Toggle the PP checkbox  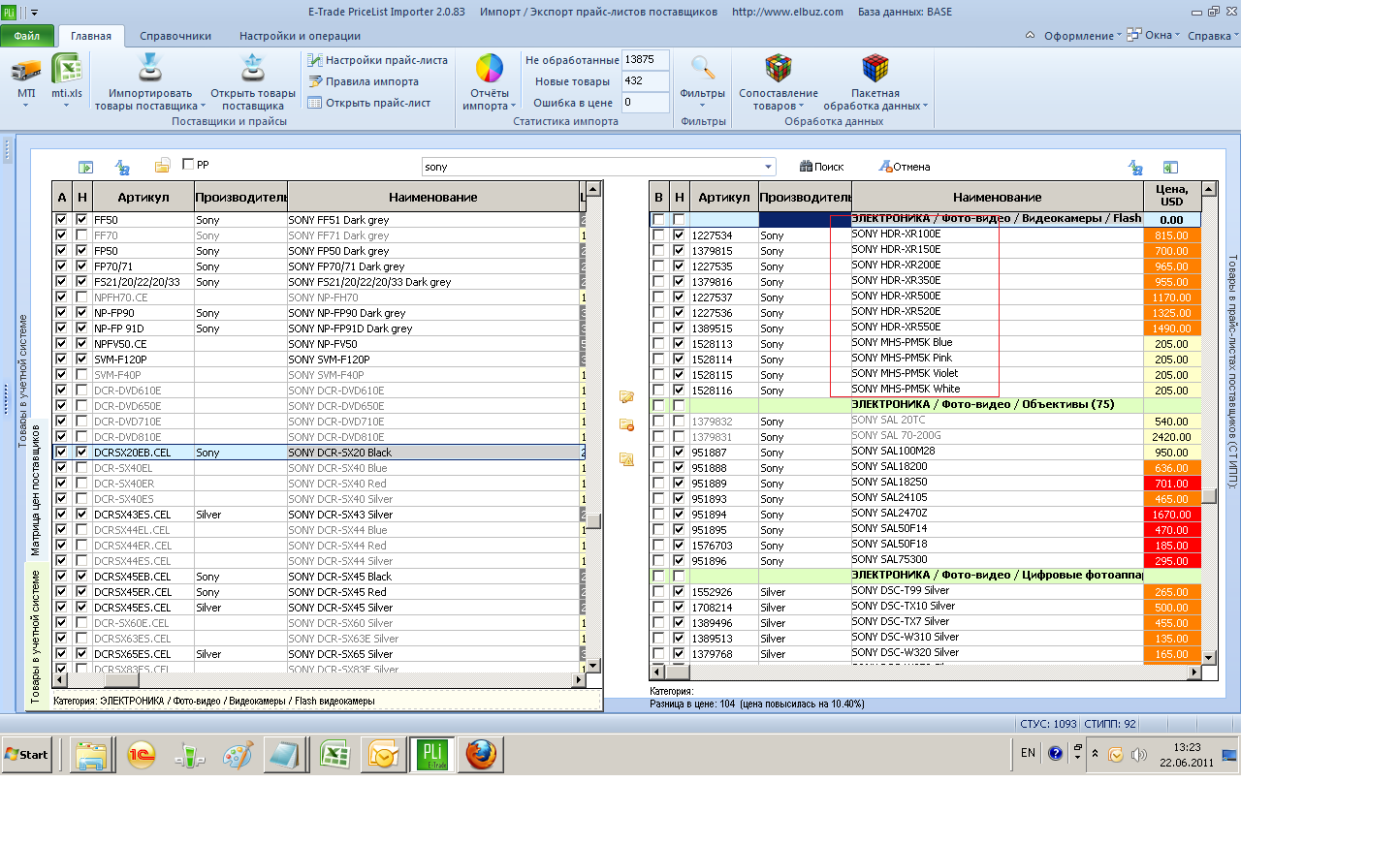[x=188, y=165]
